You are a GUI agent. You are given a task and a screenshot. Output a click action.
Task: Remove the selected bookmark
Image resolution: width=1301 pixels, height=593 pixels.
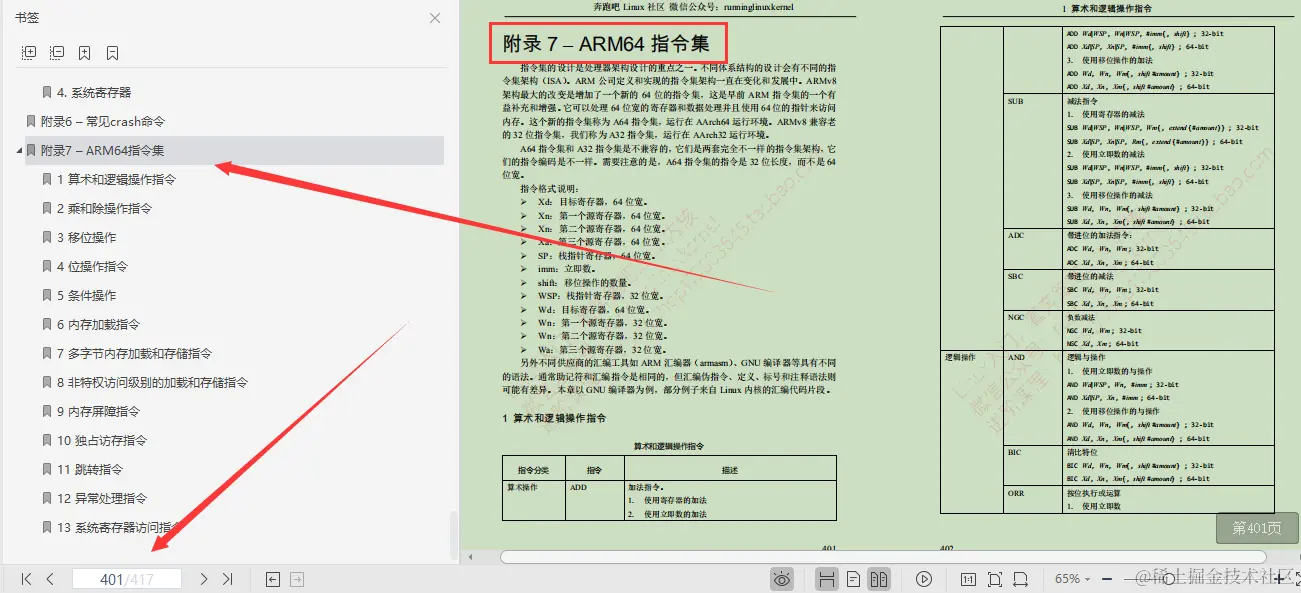click(112, 52)
